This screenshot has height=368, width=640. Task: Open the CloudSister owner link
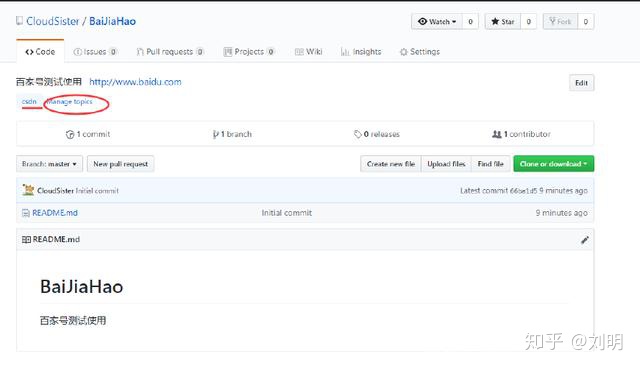[53, 21]
